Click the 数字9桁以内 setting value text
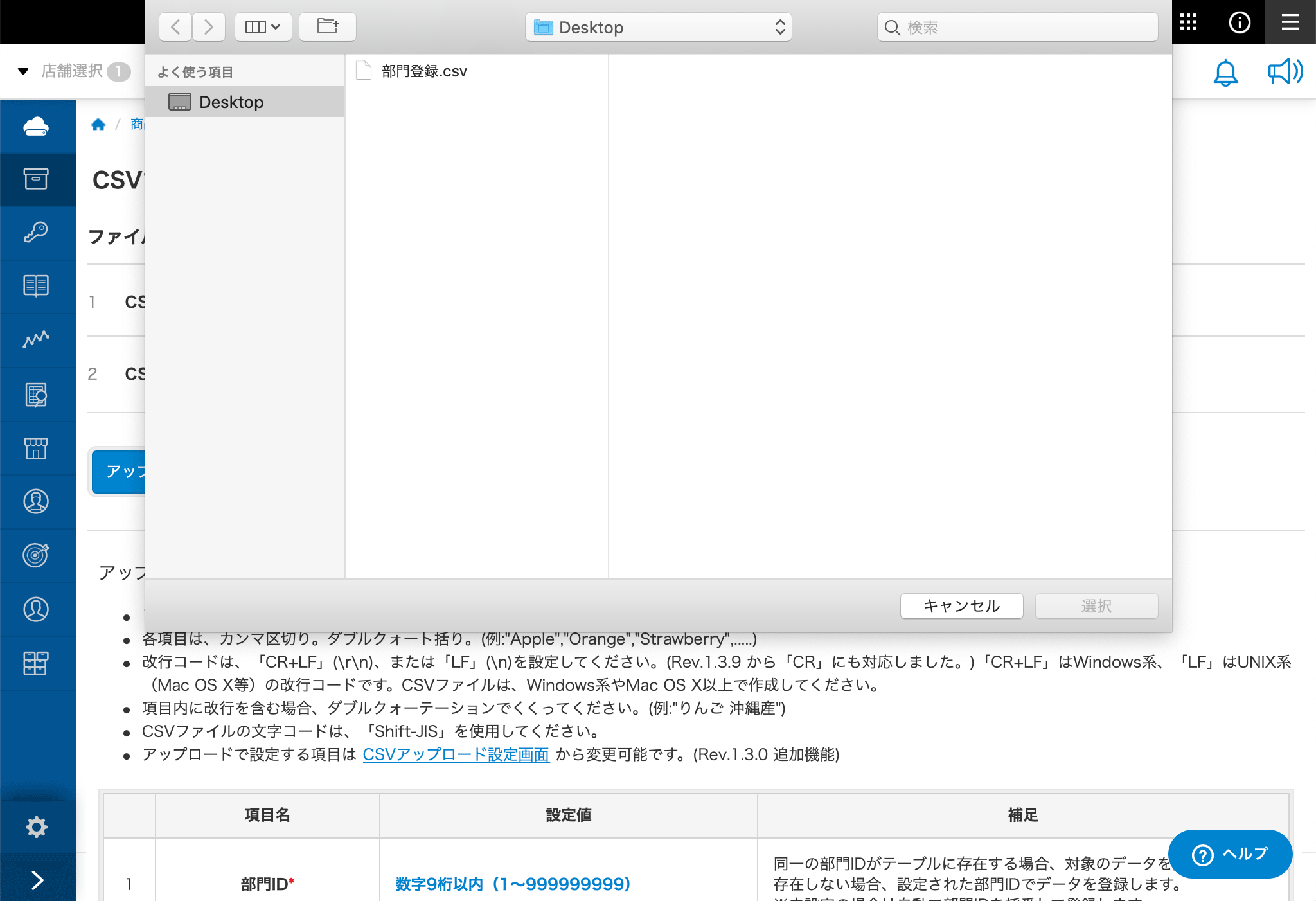Screen dimensions: 1316x901 [513, 884]
